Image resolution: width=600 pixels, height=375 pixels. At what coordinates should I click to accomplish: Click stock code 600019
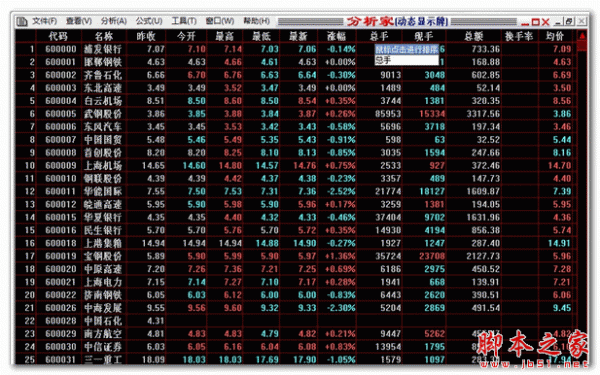click(60, 256)
